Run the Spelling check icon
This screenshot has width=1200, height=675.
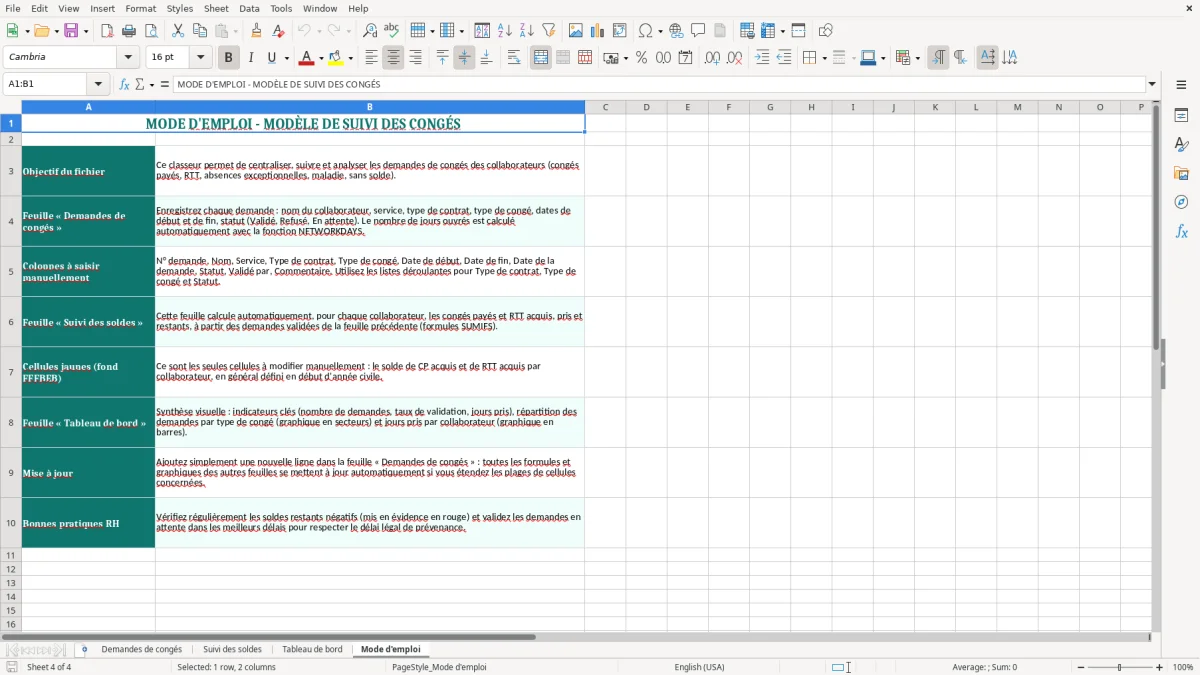(x=391, y=31)
